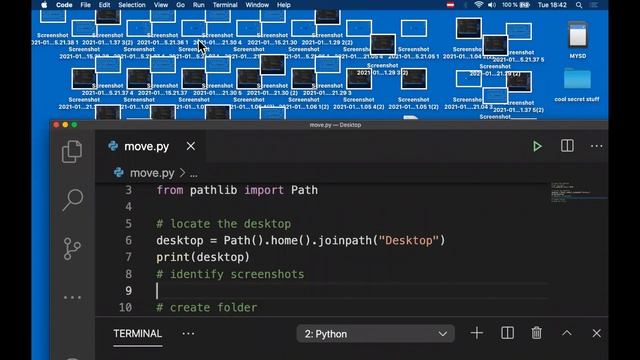This screenshot has height=360, width=640.
Task: Open the Source Control view
Action: click(72, 249)
